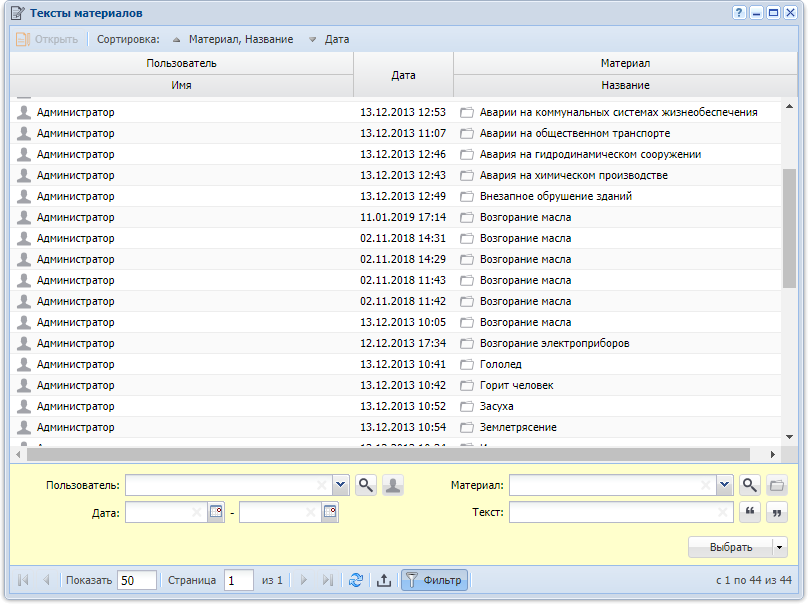Focus the Текст filter input

(x=621, y=512)
